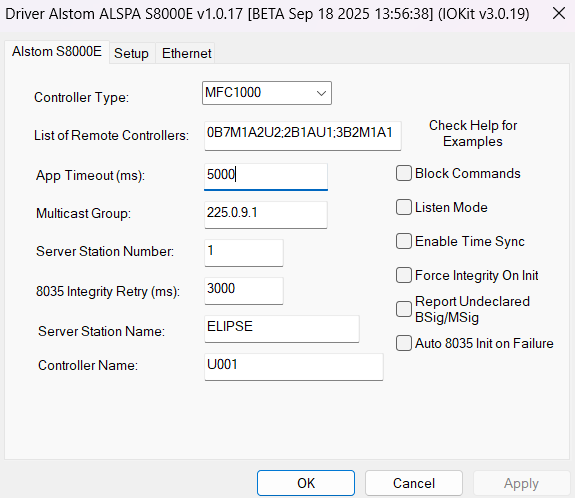The height and width of the screenshot is (498, 575).
Task: Focus the App Timeout (ms) field
Action: tap(266, 177)
